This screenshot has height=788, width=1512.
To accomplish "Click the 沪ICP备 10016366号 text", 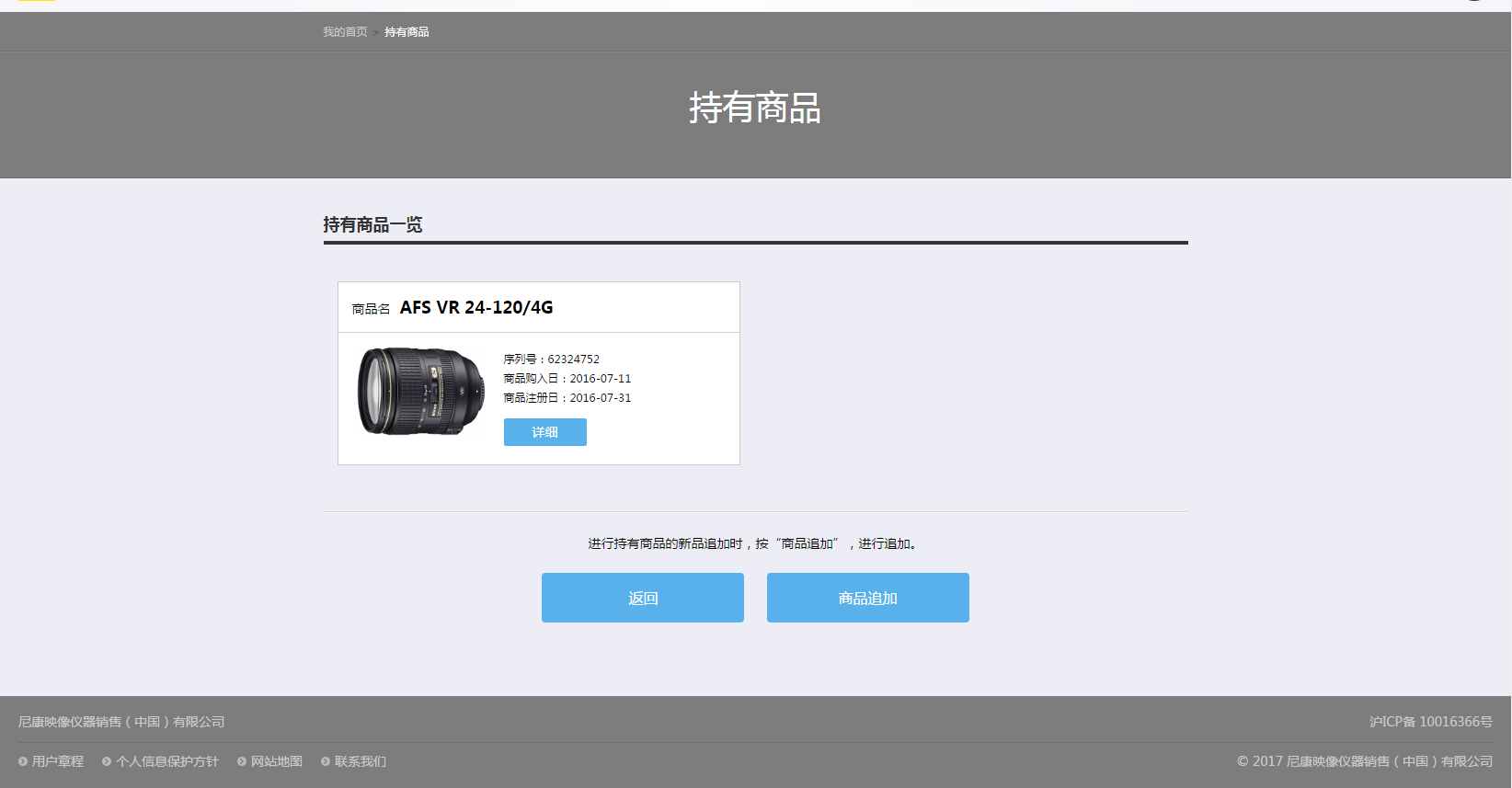I will click(1431, 722).
